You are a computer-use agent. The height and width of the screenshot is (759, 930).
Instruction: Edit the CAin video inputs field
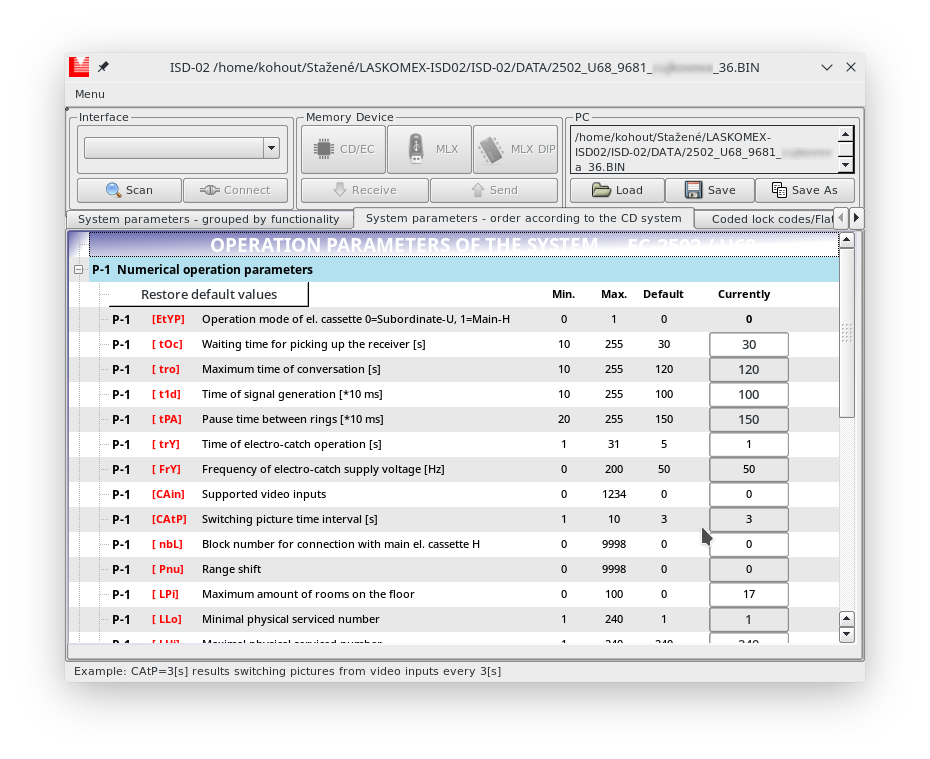pyautogui.click(x=749, y=494)
